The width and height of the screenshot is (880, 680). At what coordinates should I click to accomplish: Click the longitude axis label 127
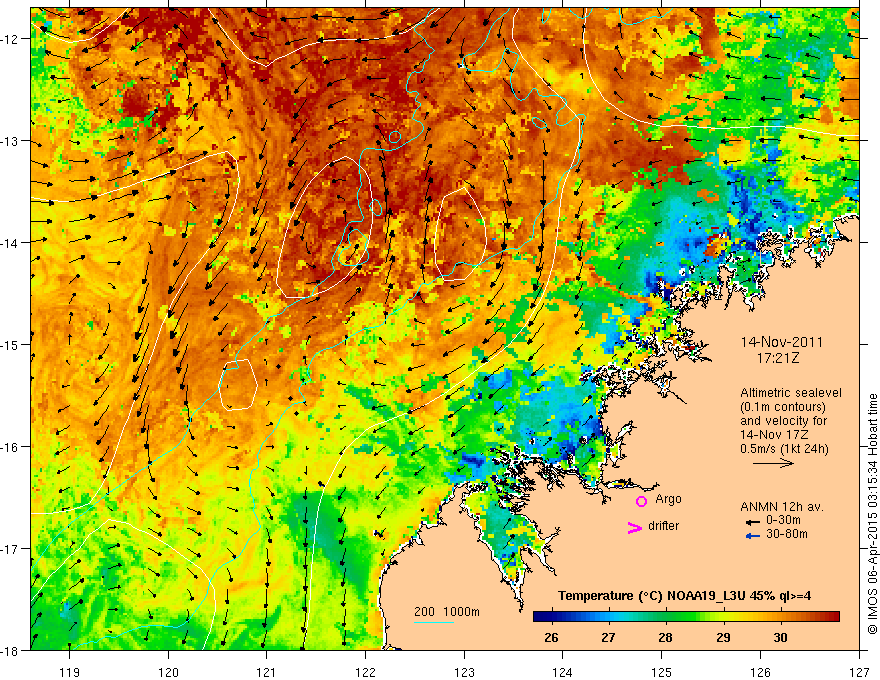[x=859, y=672]
